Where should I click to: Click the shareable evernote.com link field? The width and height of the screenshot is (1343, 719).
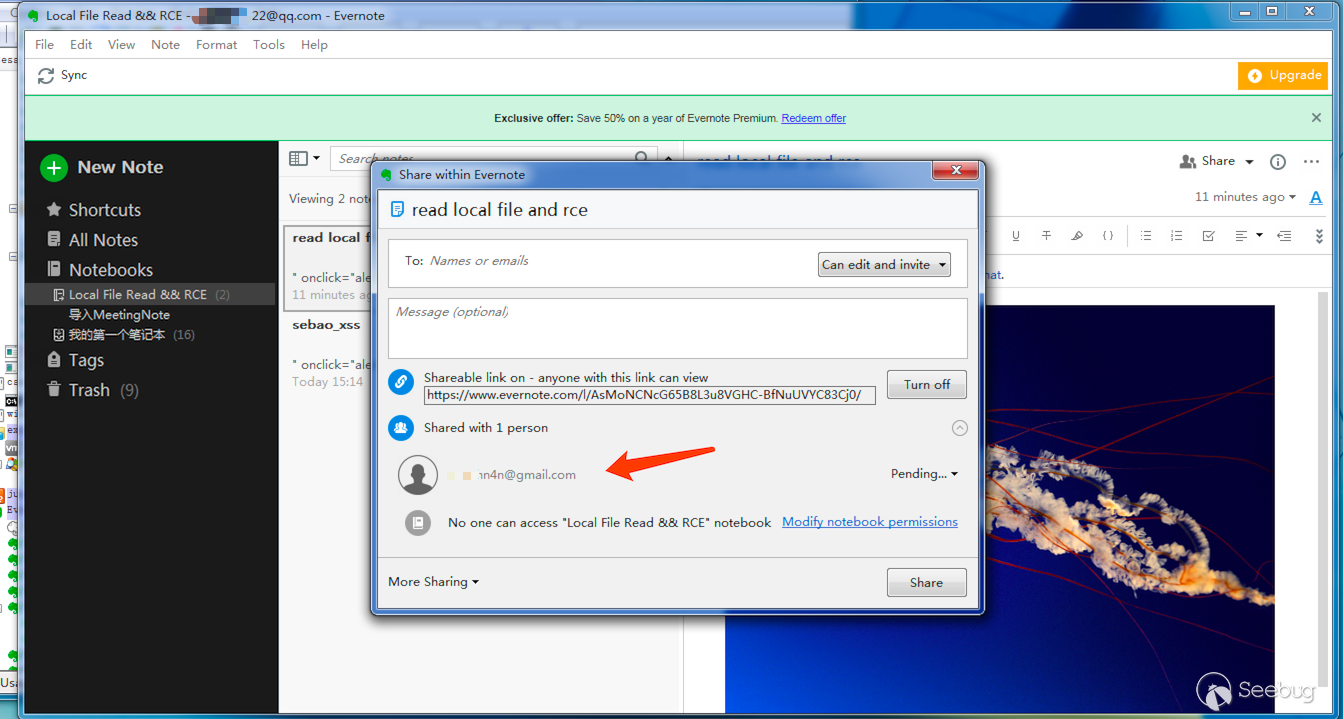point(650,395)
